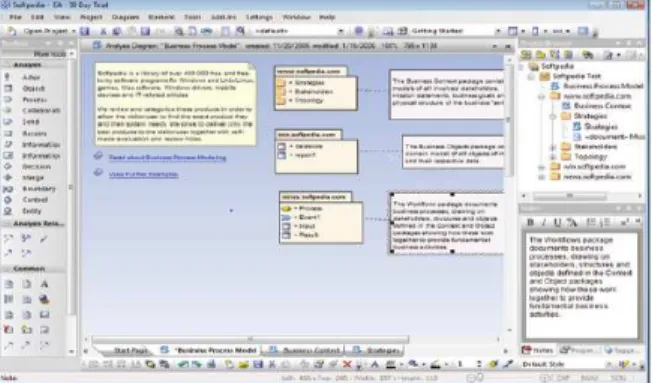Select the Notes tab at panel bottom

(538, 351)
